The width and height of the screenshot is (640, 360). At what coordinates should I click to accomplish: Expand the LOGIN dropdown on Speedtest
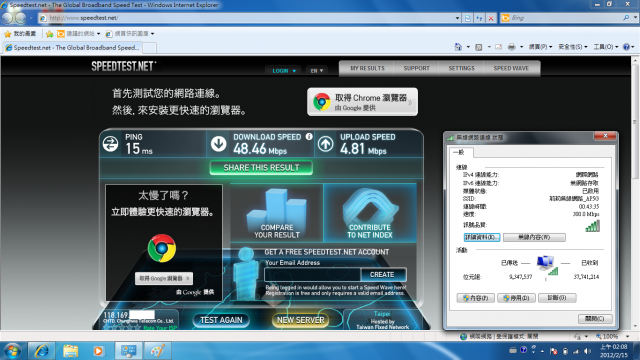pos(284,71)
